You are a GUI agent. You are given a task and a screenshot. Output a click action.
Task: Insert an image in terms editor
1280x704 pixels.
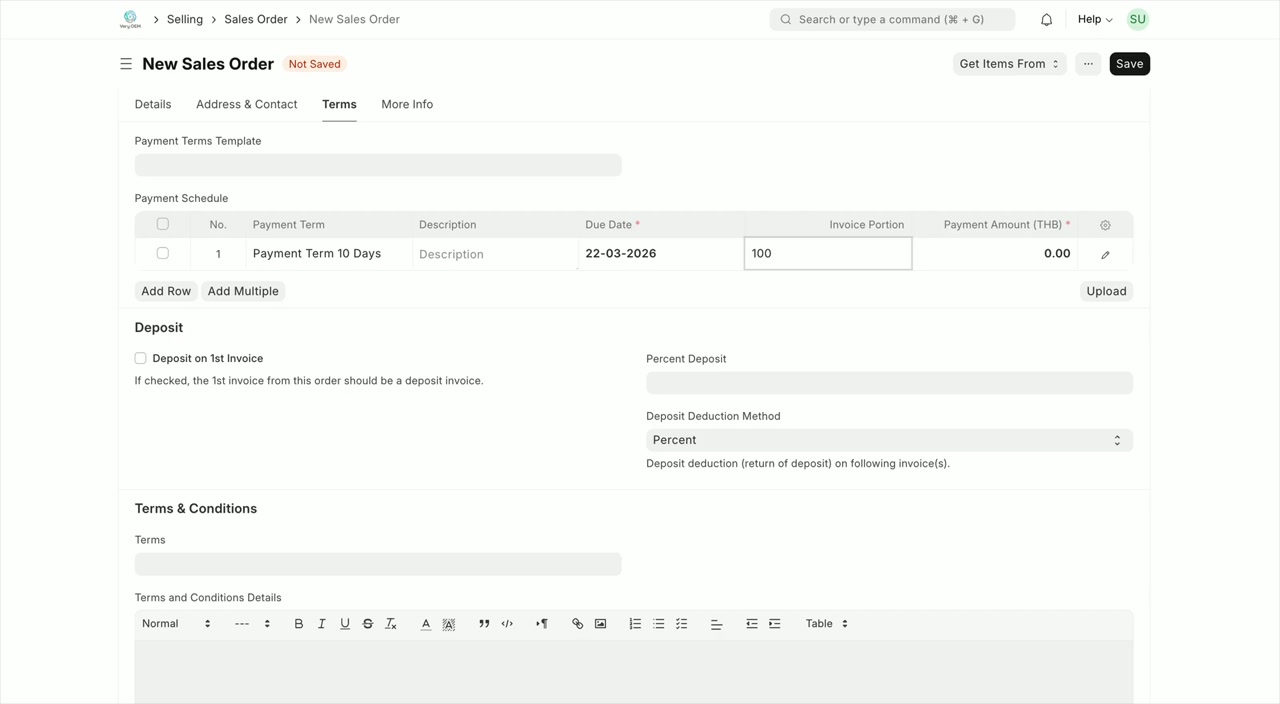click(x=600, y=624)
